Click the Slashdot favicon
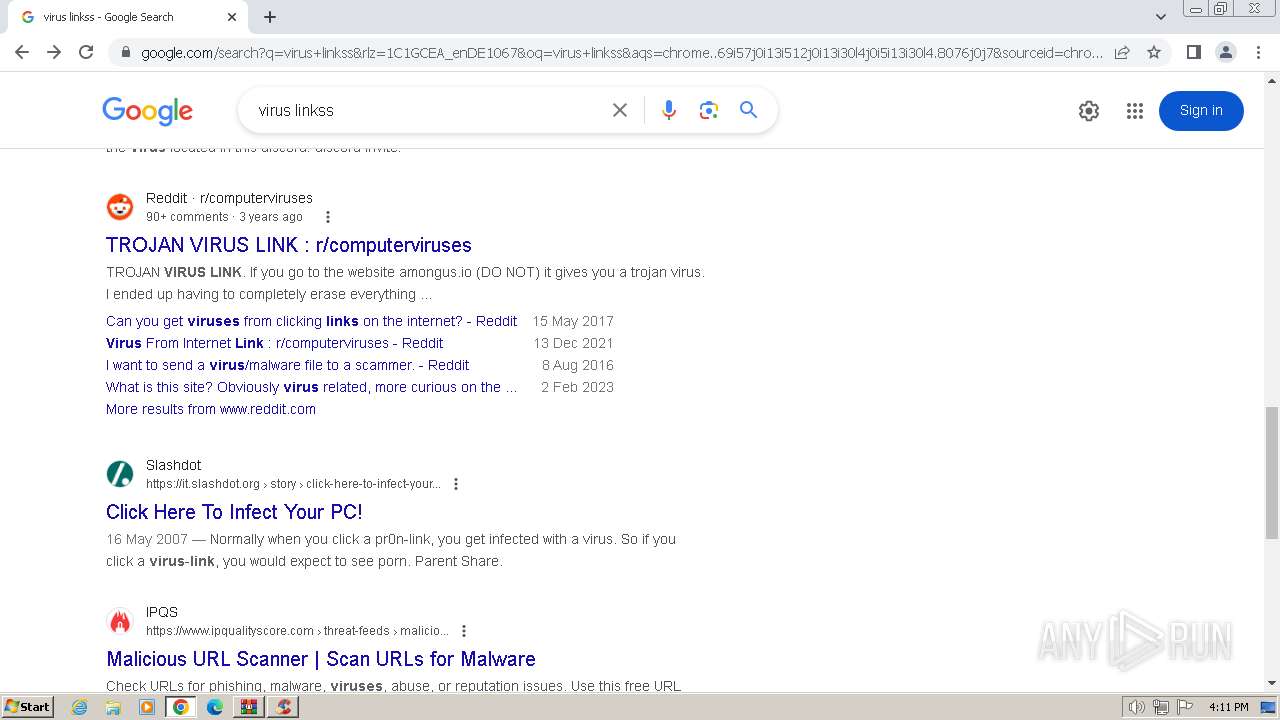The image size is (1280, 720). pyautogui.click(x=120, y=474)
